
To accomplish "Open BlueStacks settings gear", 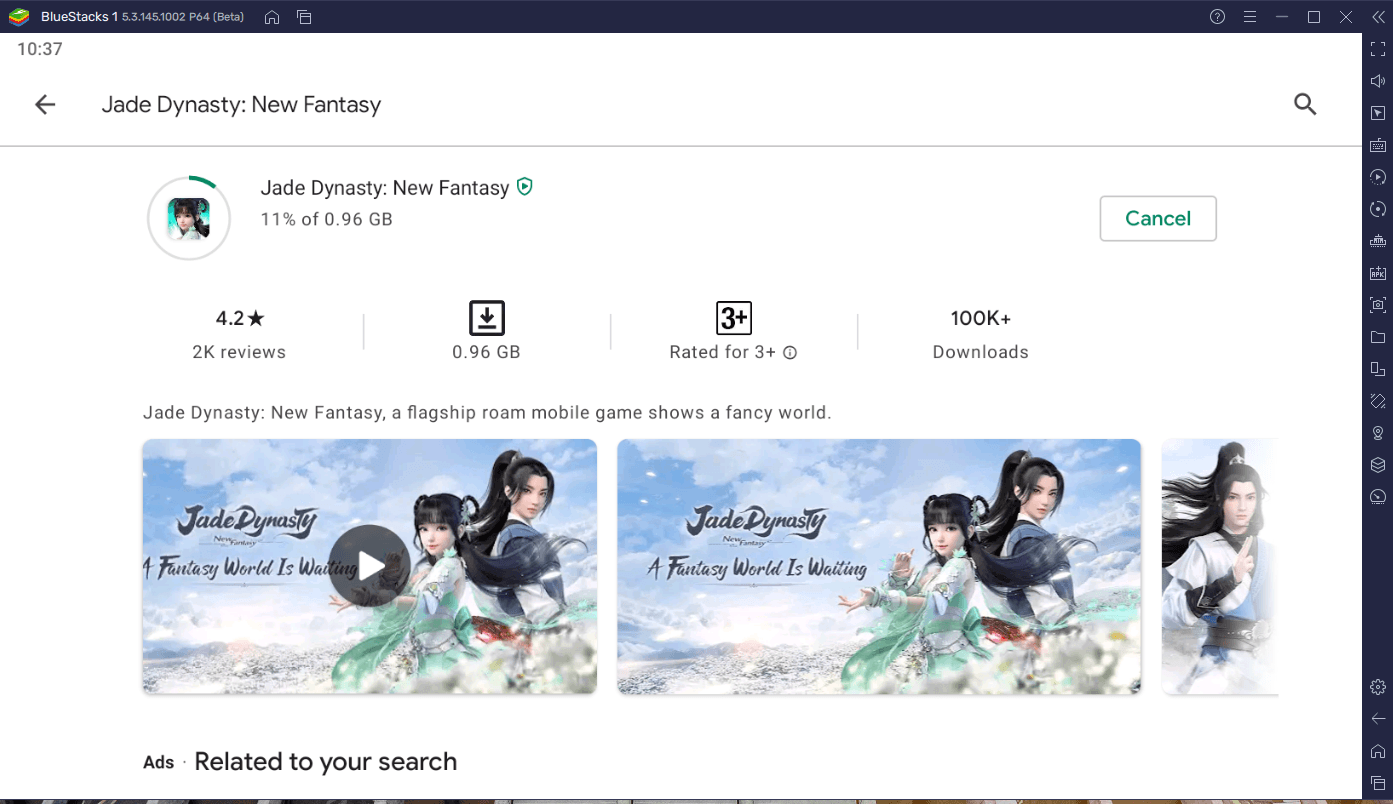I will (x=1378, y=687).
